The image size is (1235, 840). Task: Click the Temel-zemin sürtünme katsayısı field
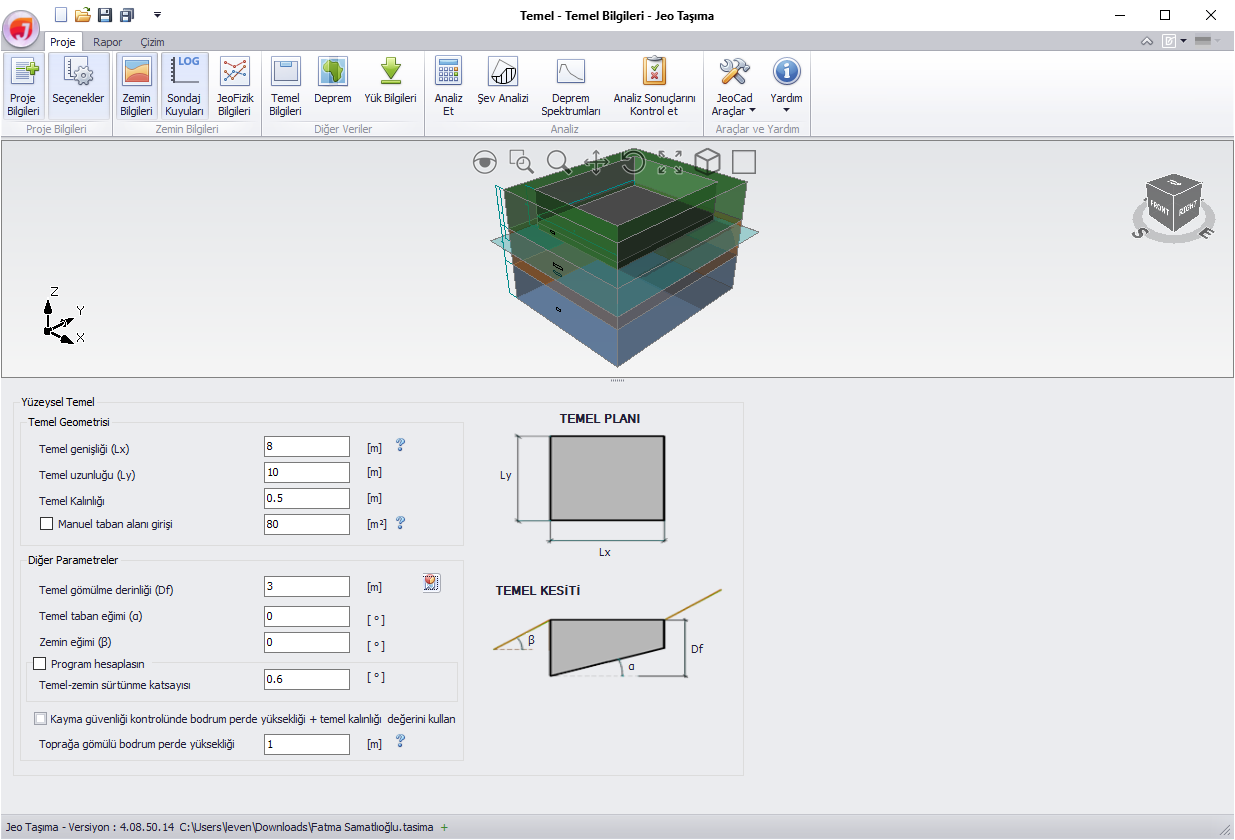[307, 680]
